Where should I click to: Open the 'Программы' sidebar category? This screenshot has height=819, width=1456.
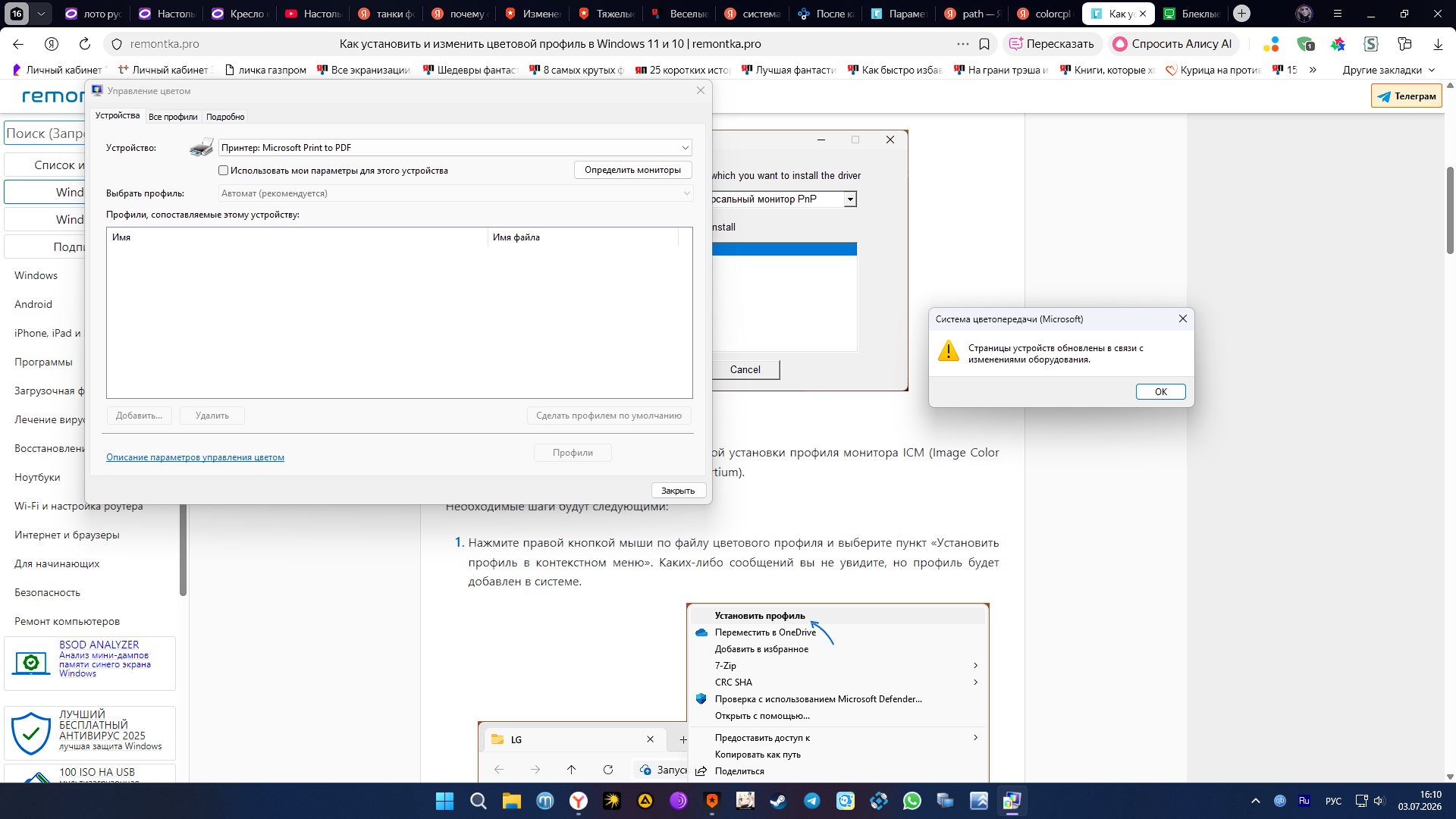point(43,362)
